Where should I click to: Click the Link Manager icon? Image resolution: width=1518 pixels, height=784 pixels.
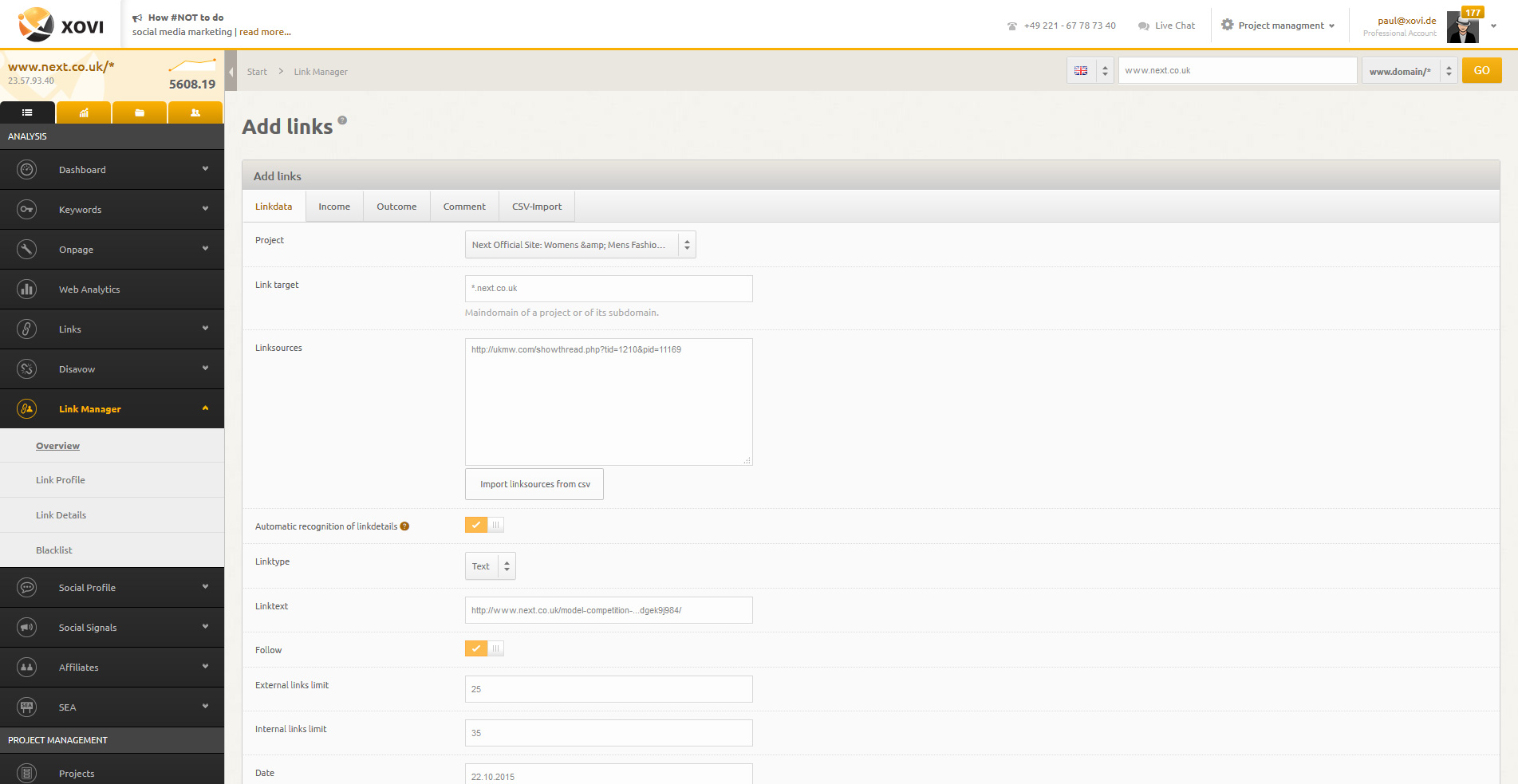click(x=27, y=409)
